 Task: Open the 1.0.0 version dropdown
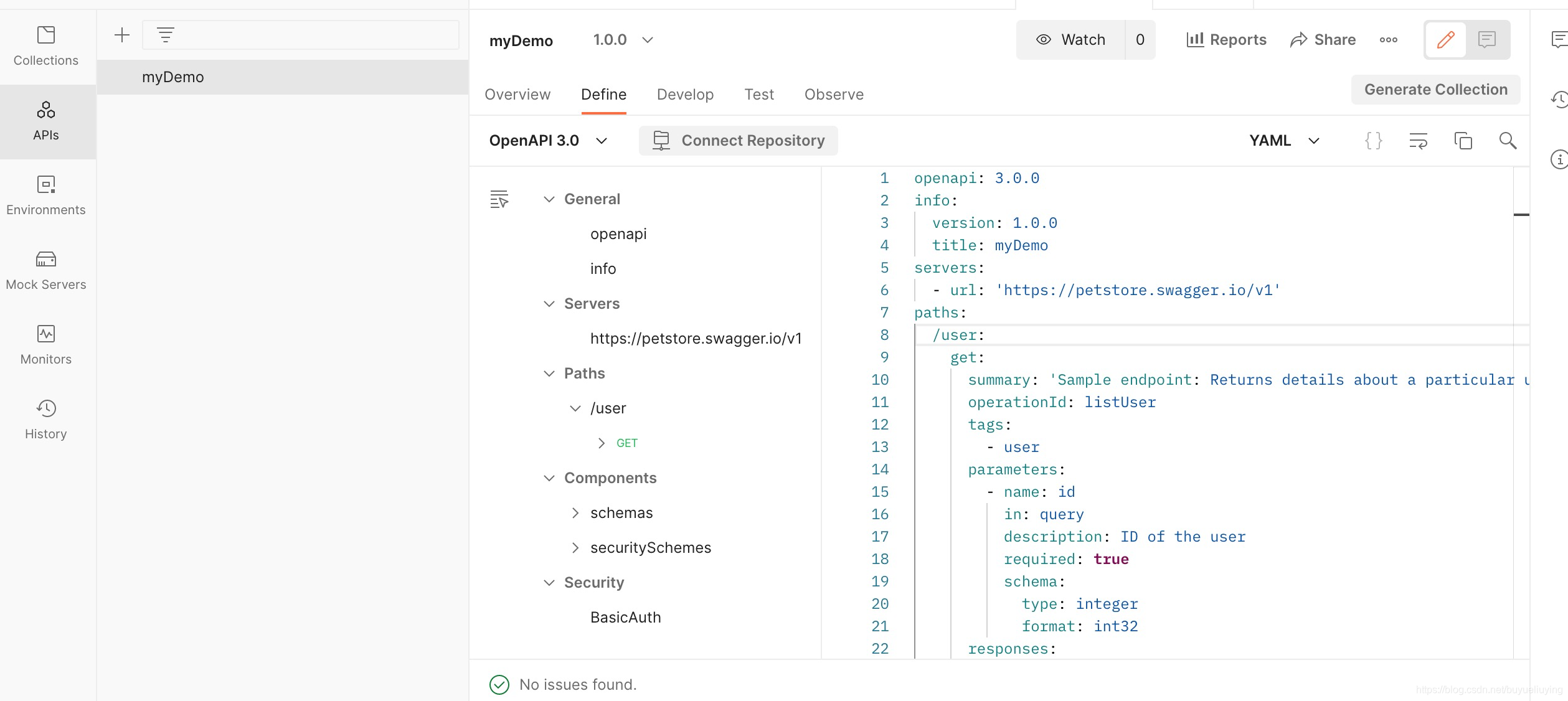(x=623, y=40)
